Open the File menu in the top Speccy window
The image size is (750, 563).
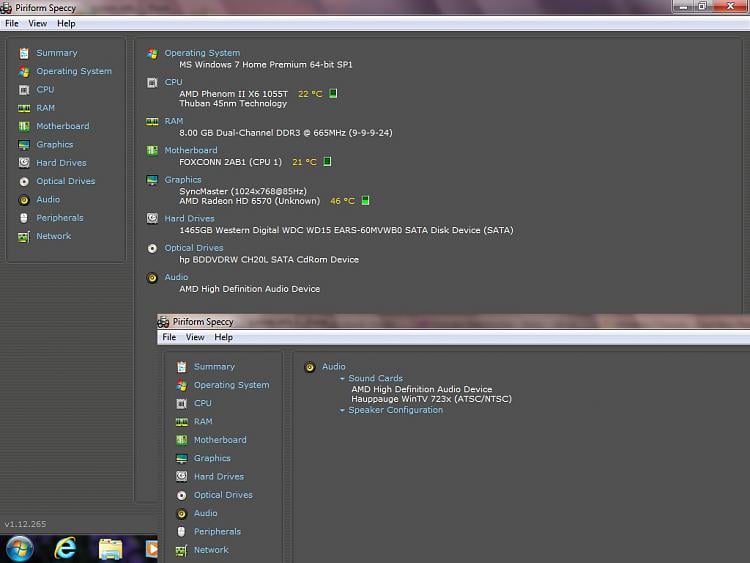pos(12,23)
